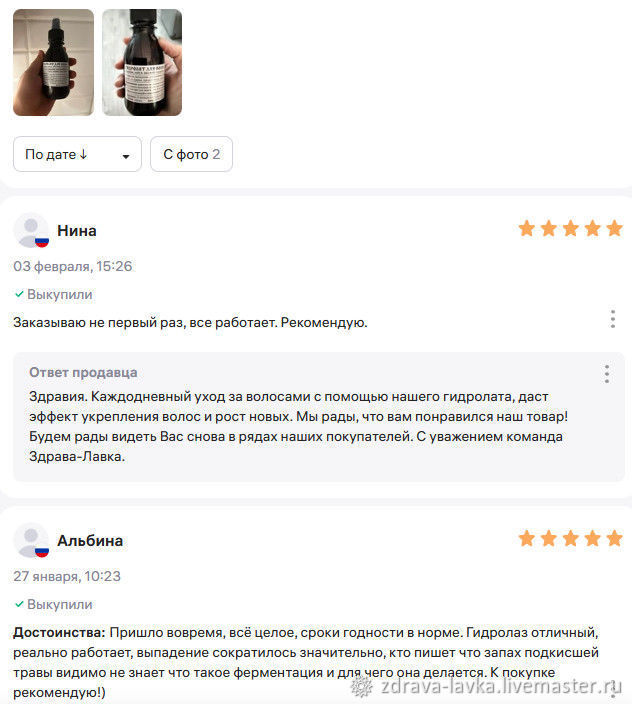
Task: Click the 'Выкупили' checkmark under Нина
Action: click(19, 294)
